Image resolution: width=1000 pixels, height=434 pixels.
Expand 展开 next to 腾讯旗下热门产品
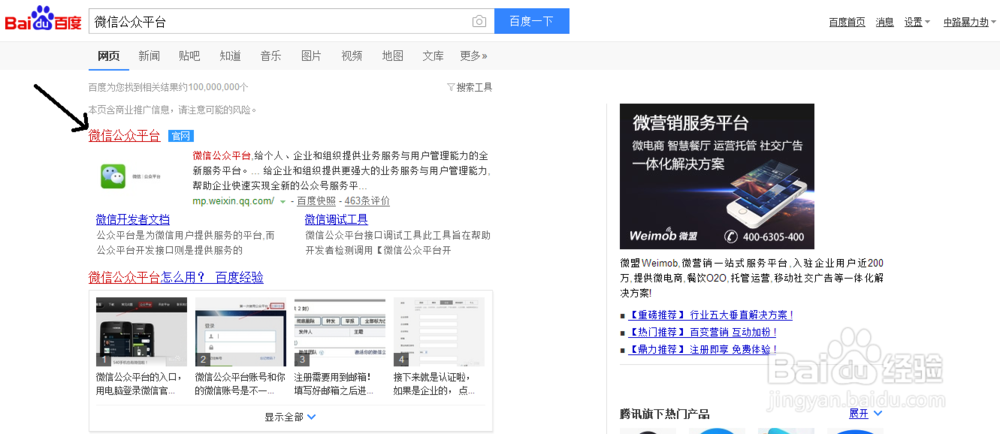coord(865,414)
